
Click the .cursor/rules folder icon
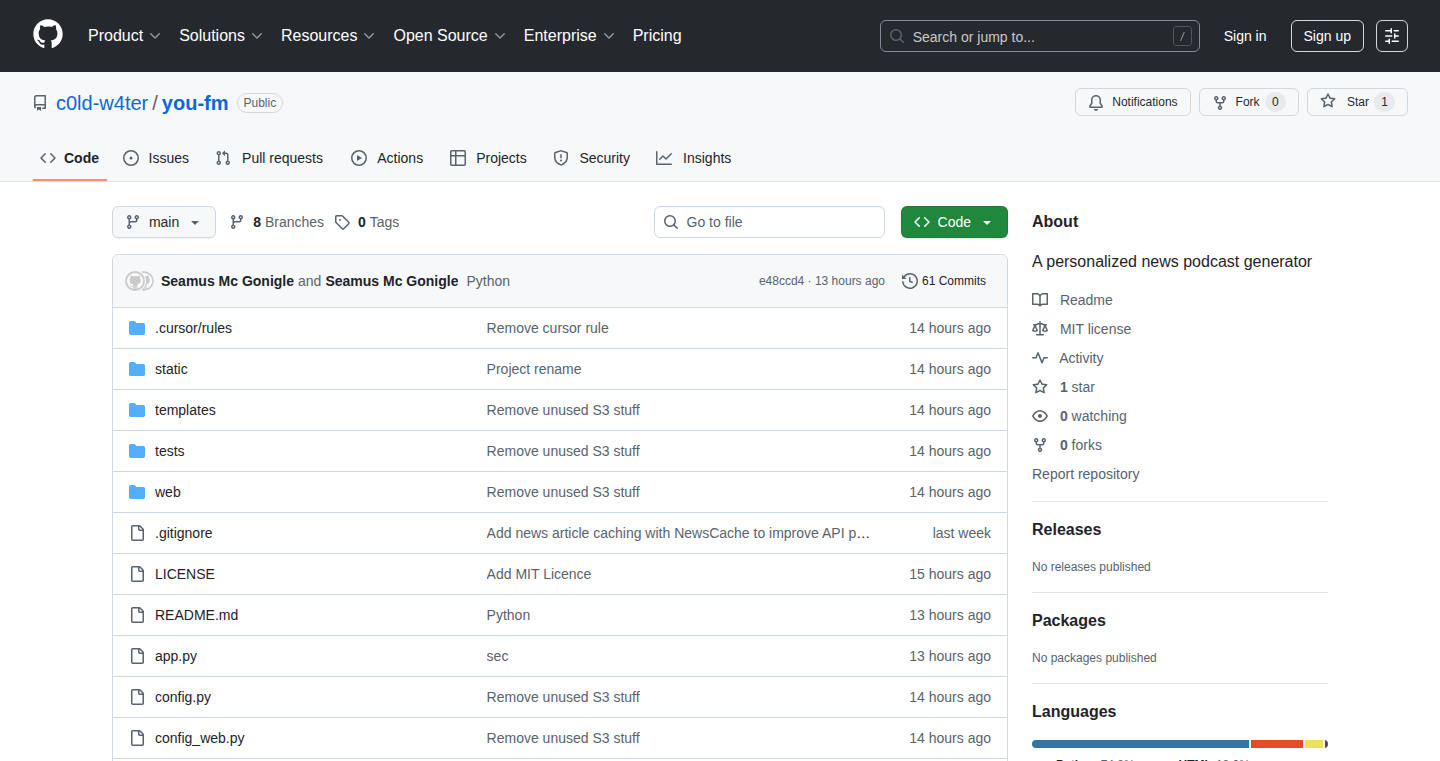point(137,328)
